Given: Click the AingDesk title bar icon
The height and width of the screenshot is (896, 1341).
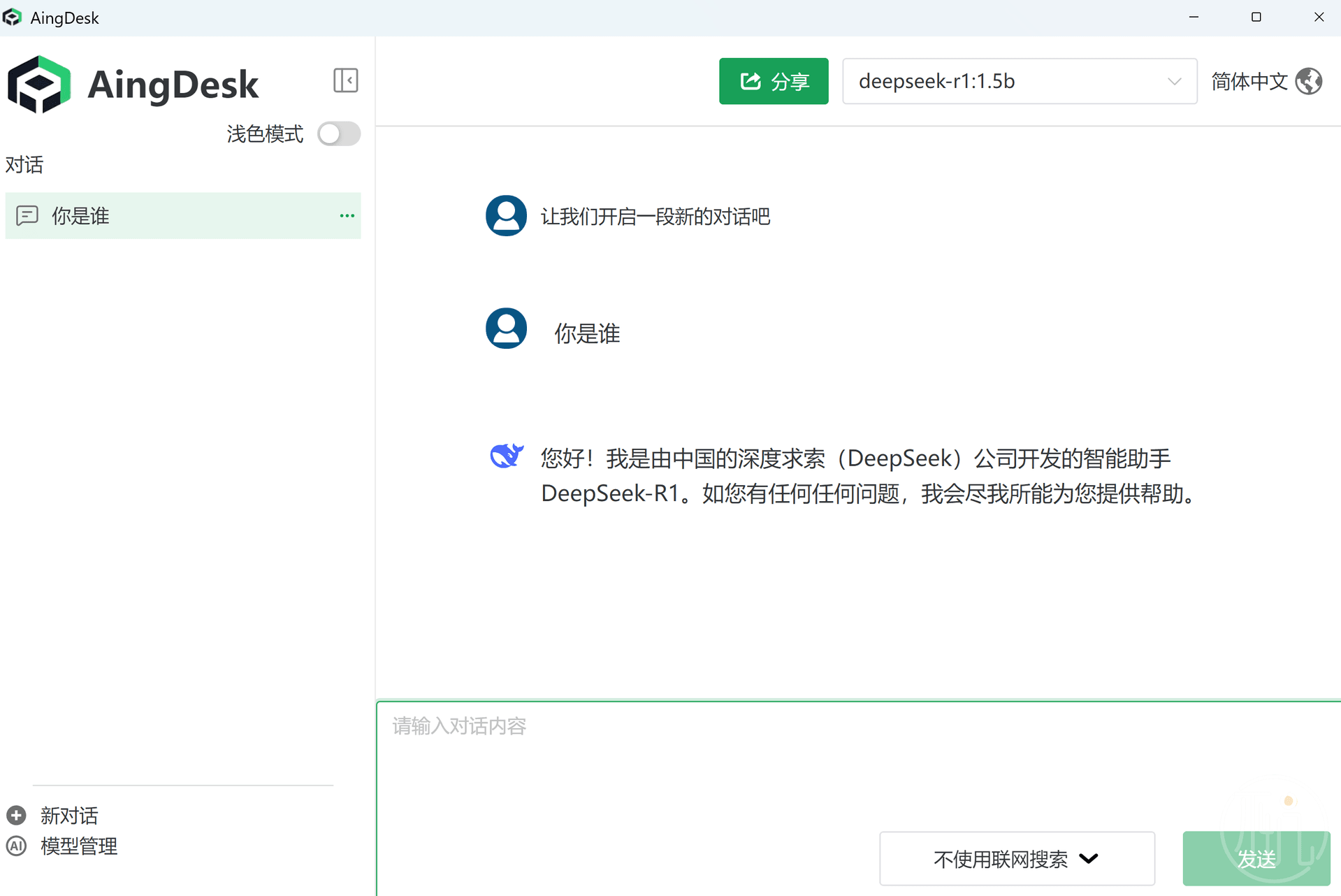Looking at the screenshot, I should [12, 17].
